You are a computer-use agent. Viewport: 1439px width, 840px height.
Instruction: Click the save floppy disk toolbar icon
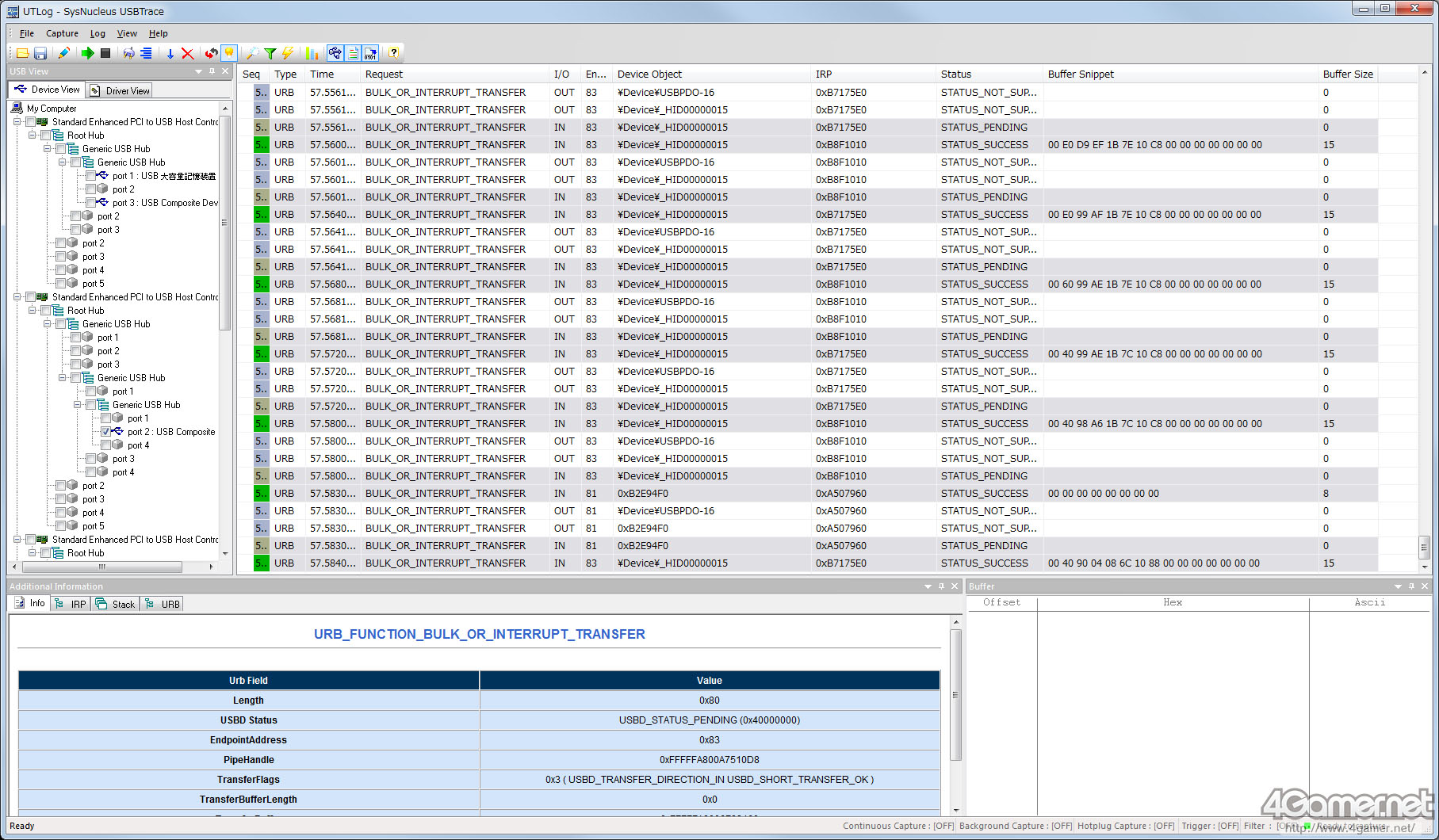point(40,53)
